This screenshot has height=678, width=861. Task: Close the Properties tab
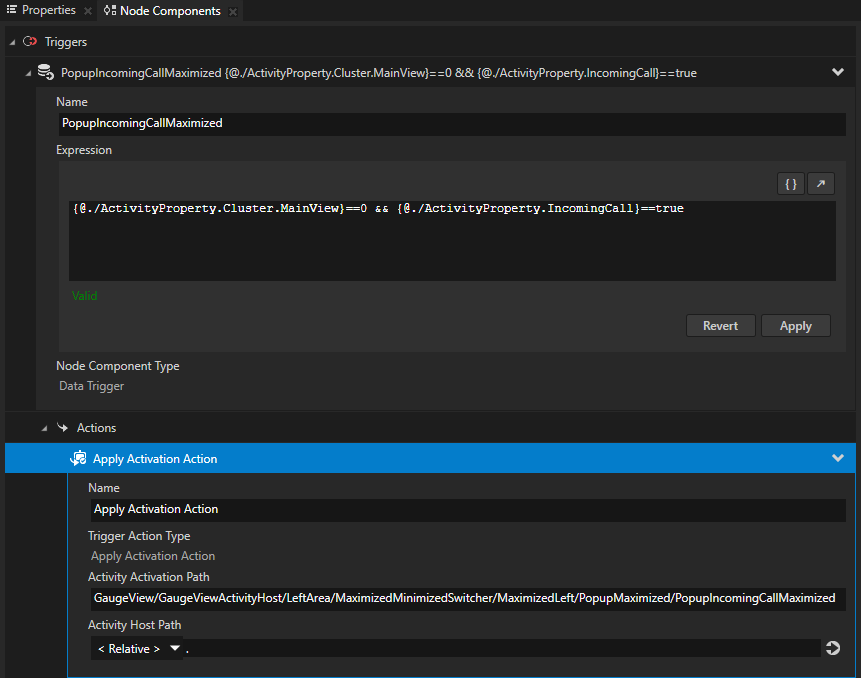[x=88, y=11]
